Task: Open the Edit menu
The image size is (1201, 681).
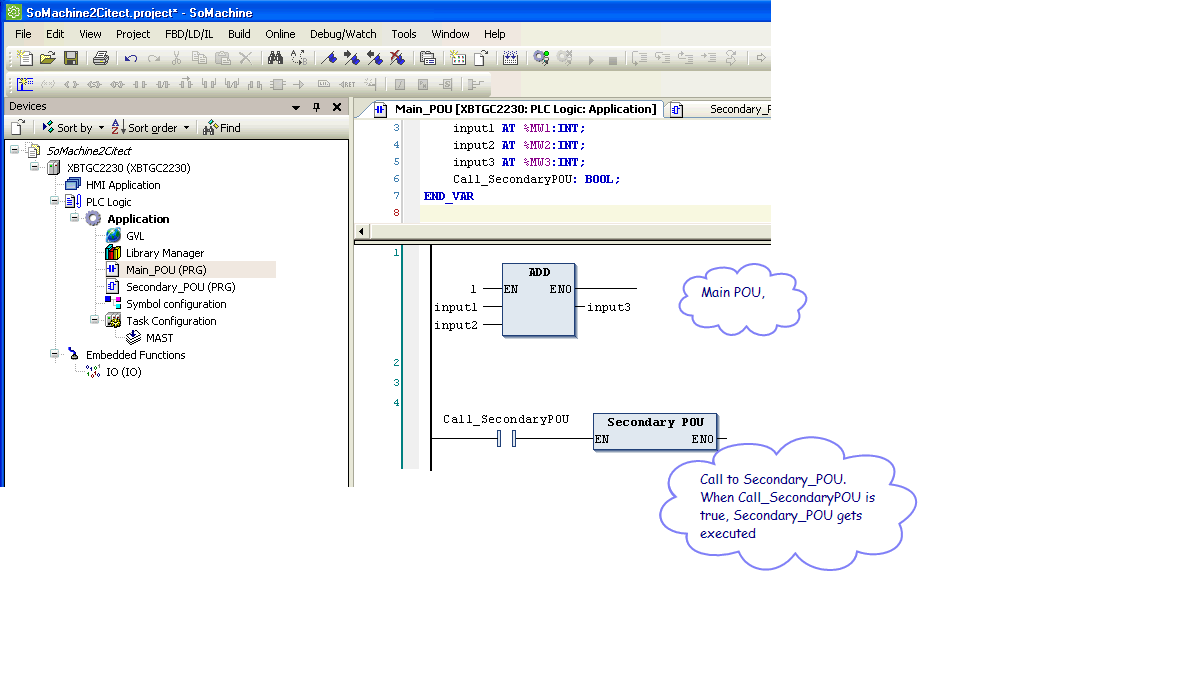Action: [x=55, y=34]
